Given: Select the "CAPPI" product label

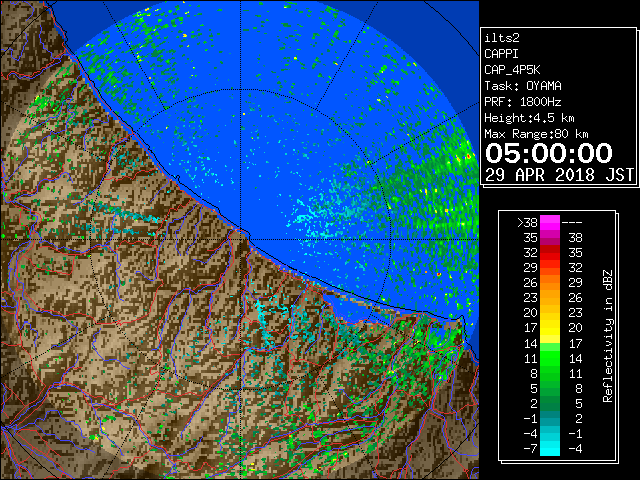Looking at the screenshot, I should pos(501,54).
